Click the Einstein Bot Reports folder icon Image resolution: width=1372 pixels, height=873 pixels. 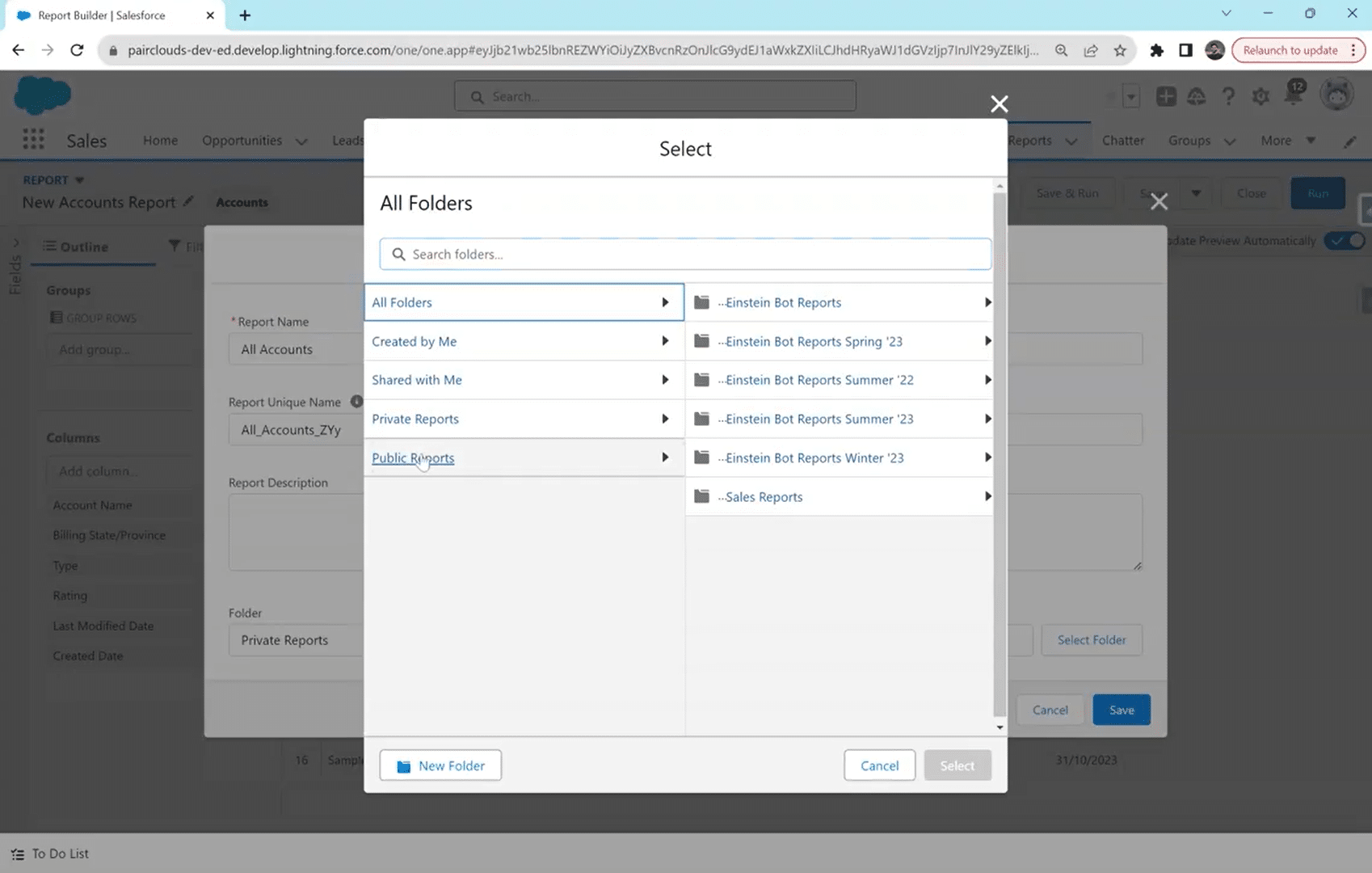(x=701, y=302)
